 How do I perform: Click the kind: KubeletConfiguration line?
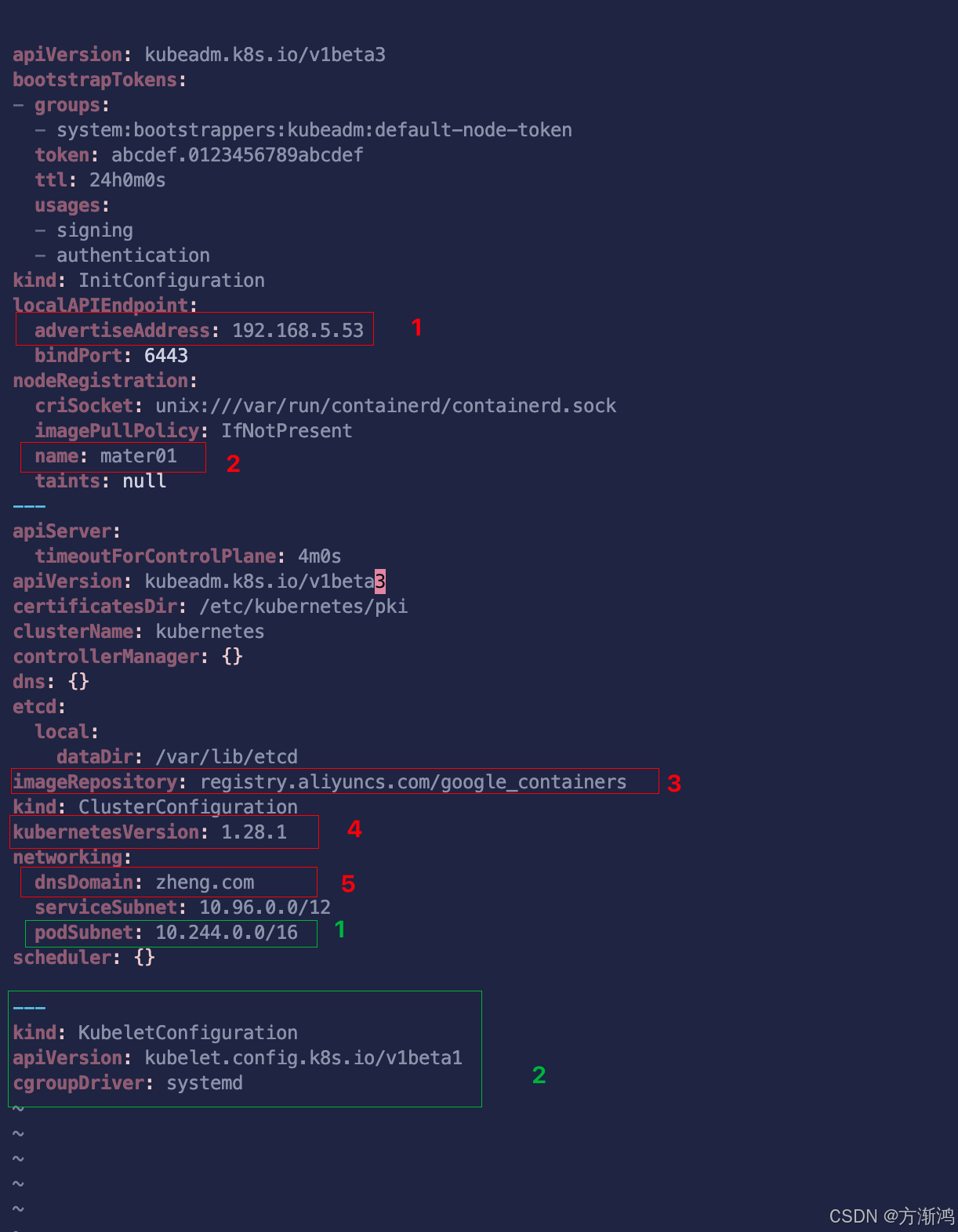click(x=155, y=1032)
